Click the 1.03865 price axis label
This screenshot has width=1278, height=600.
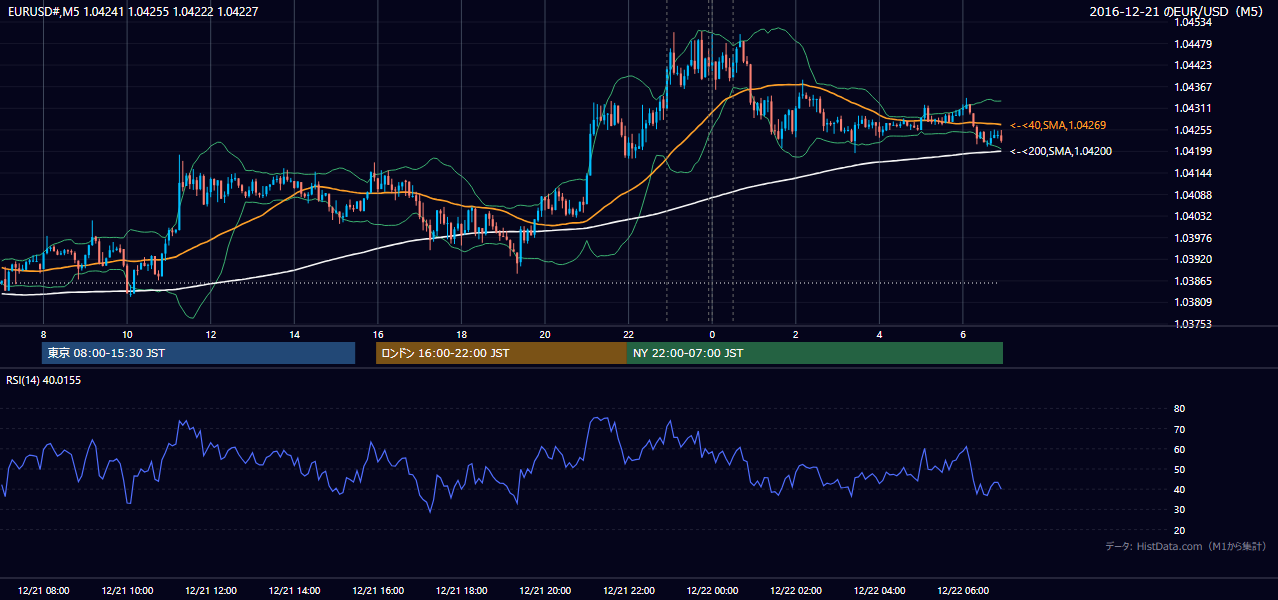[1193, 281]
